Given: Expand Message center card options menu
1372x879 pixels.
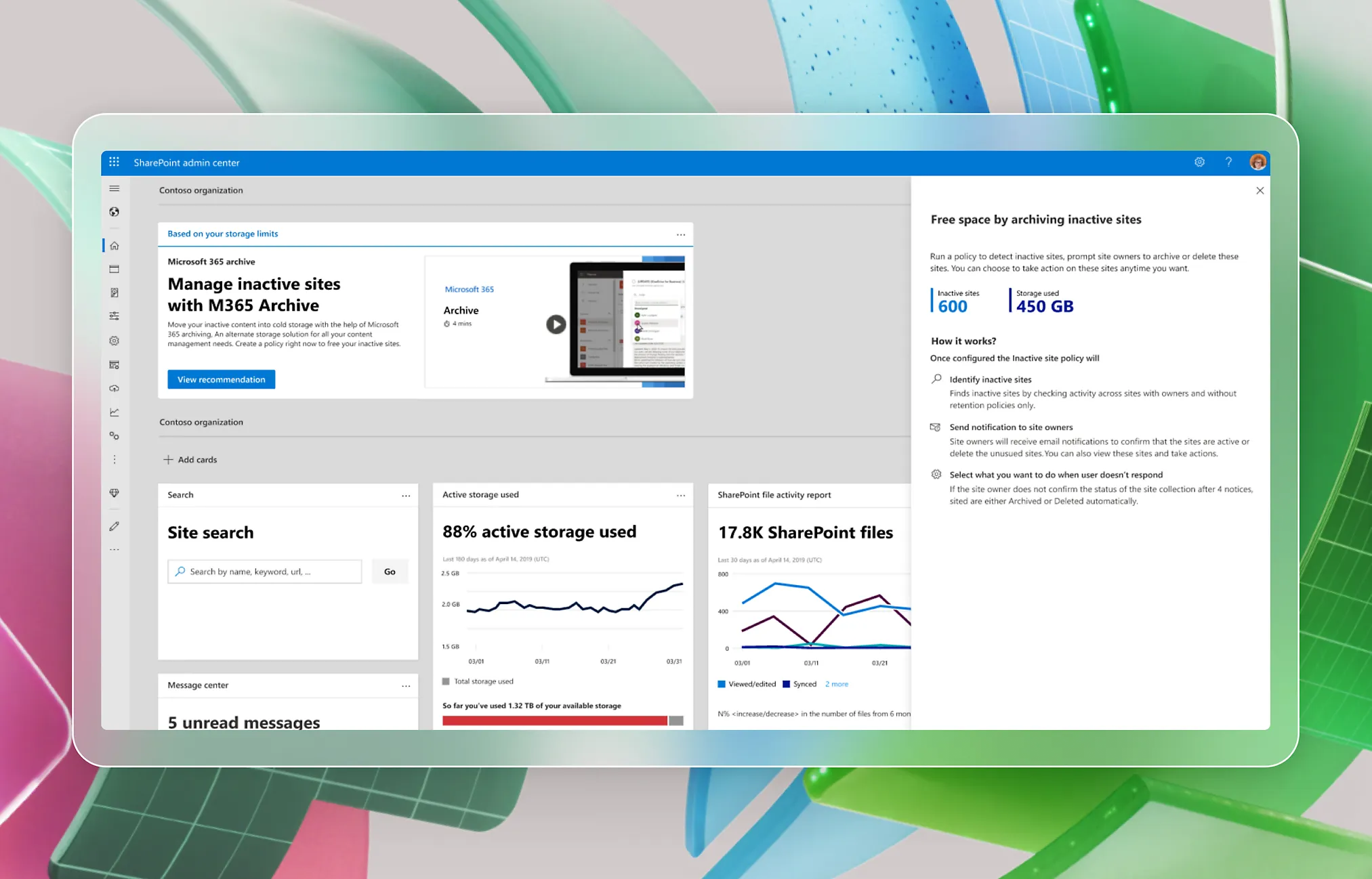Looking at the screenshot, I should click(x=405, y=686).
